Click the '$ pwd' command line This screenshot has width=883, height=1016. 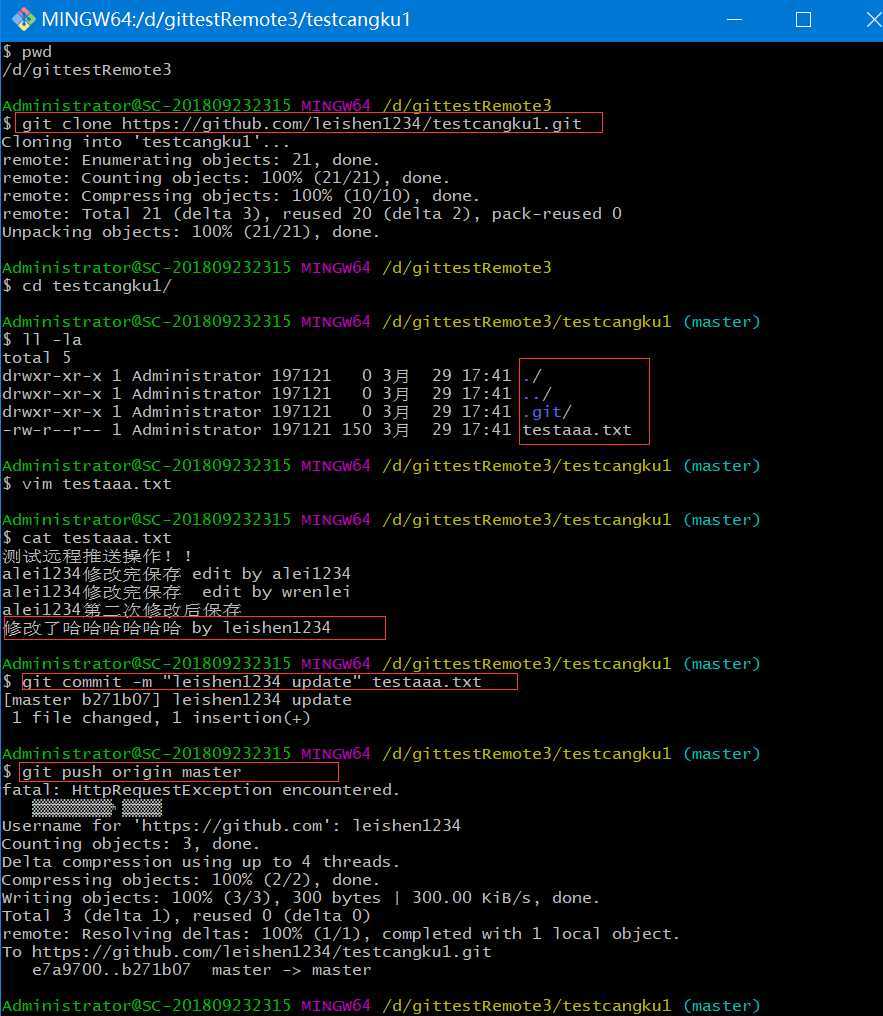[x=27, y=52]
